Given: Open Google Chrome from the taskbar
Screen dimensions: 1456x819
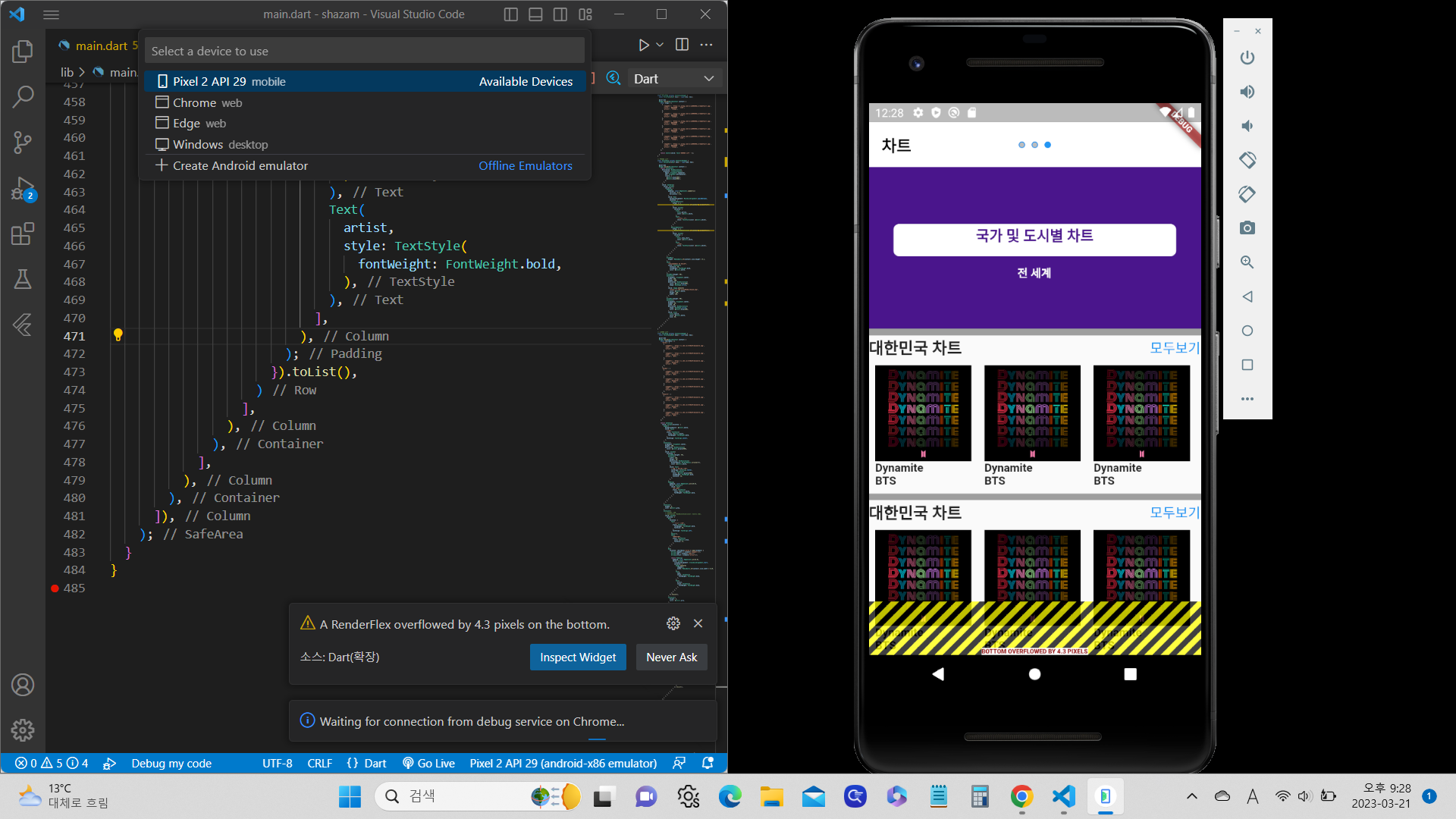Looking at the screenshot, I should pos(1021,796).
